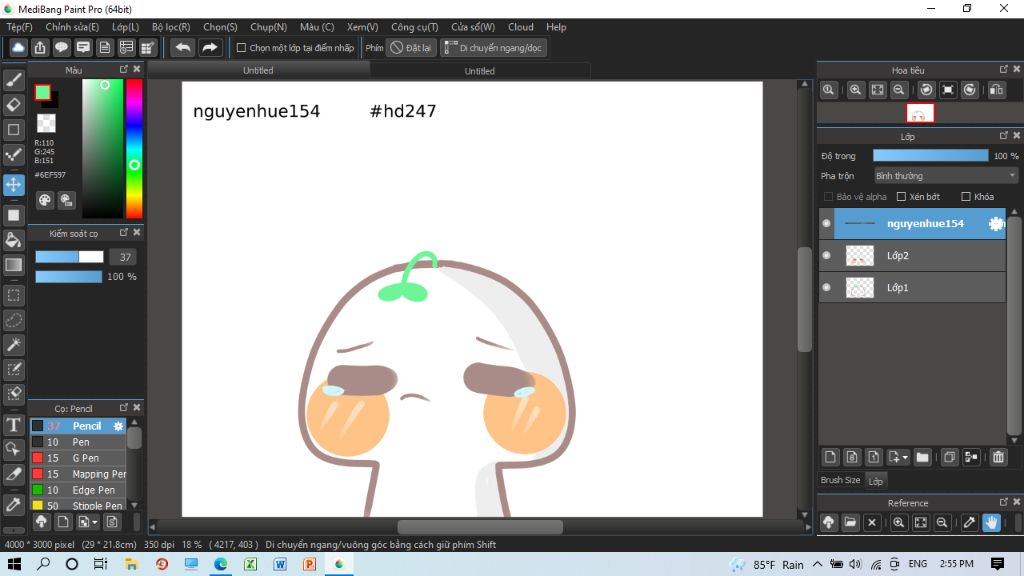Open 'Pha trộn' blend mode dropdown

[946, 176]
